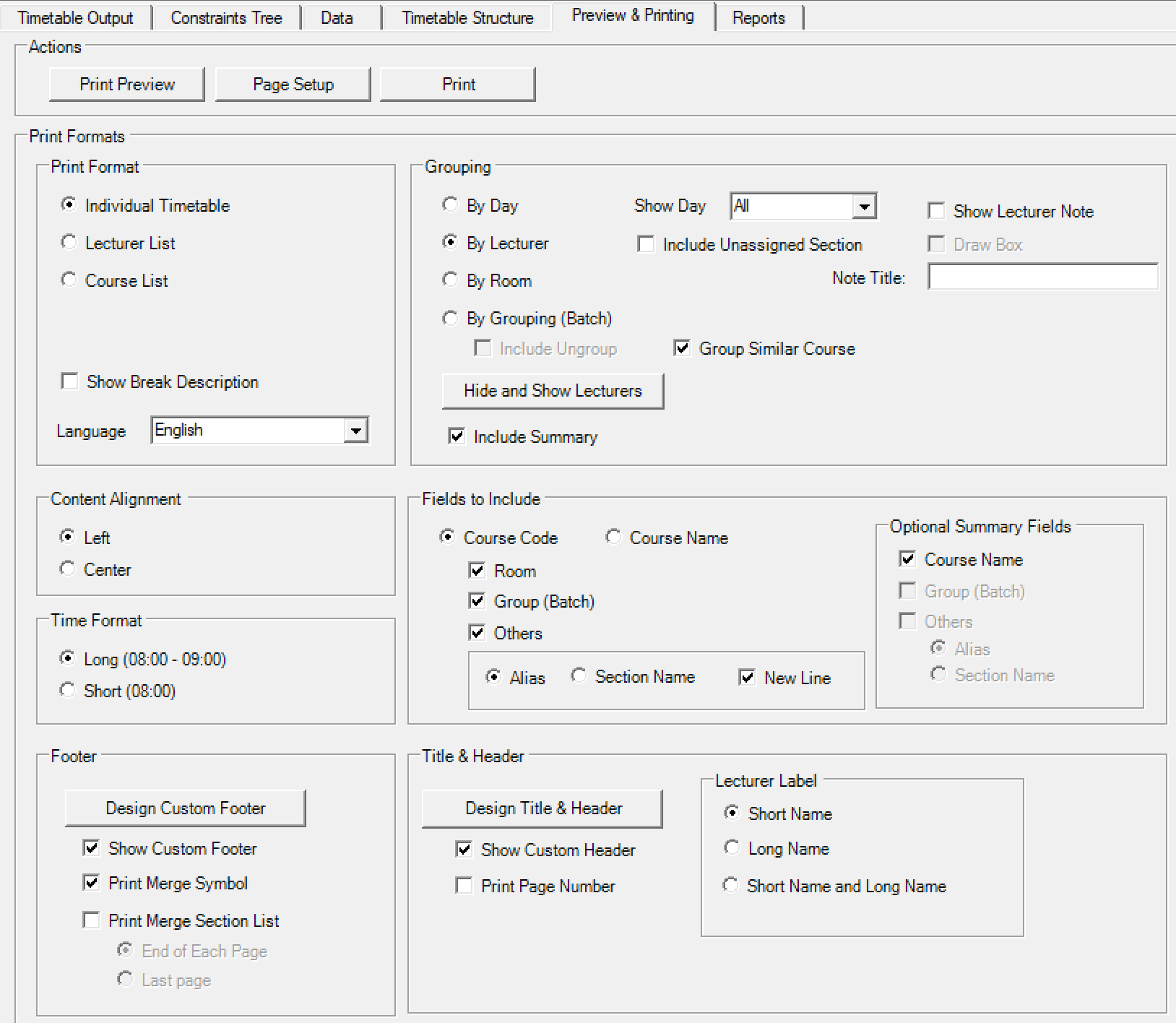Select Center content alignment
Screen dimensions: 1176x1023
[x=68, y=569]
